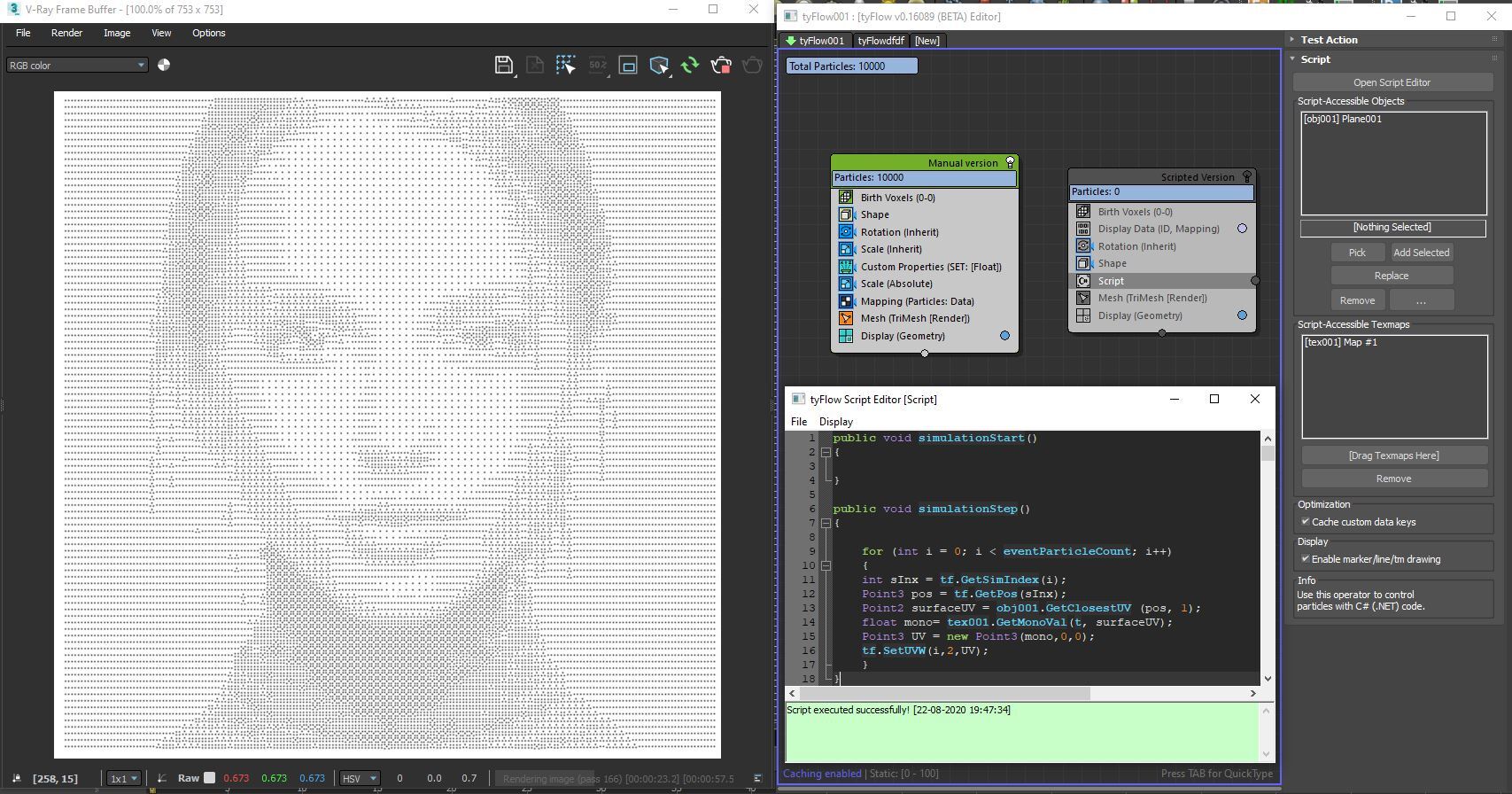The height and width of the screenshot is (794, 1512).
Task: Click the Mesh icon in Scripted Version event
Action: [x=1083, y=298]
